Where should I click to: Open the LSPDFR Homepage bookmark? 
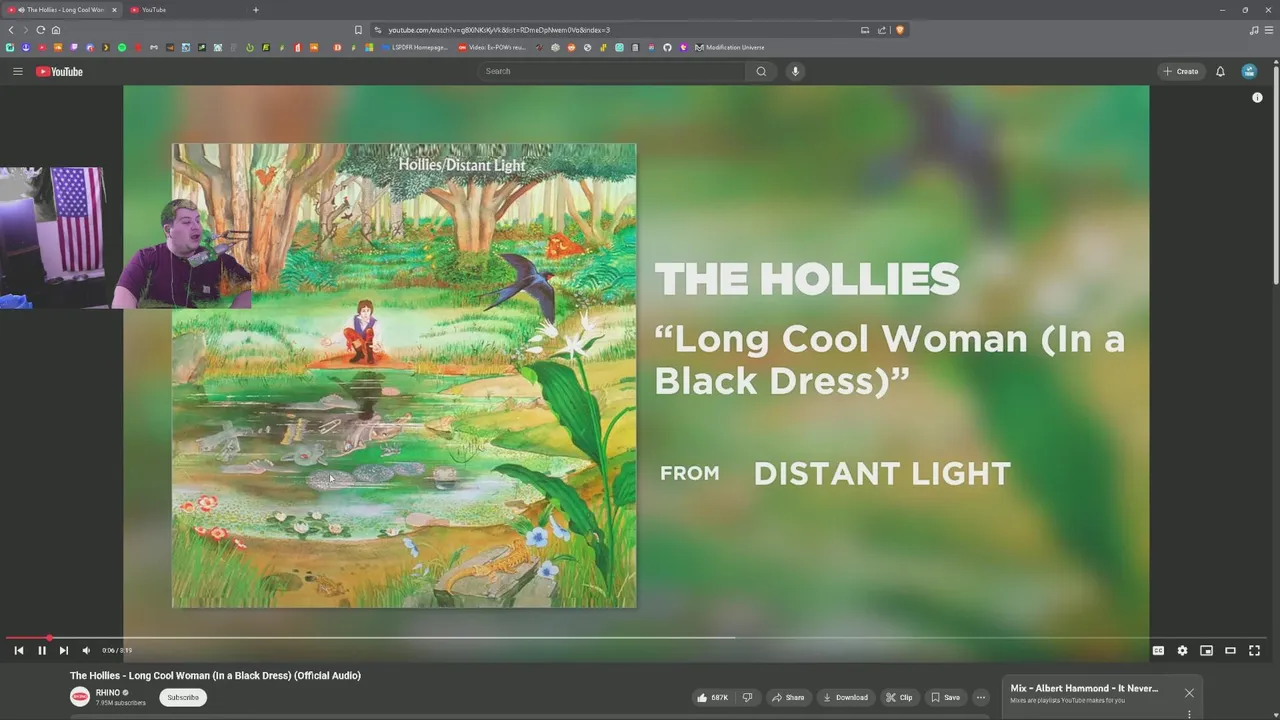(415, 47)
